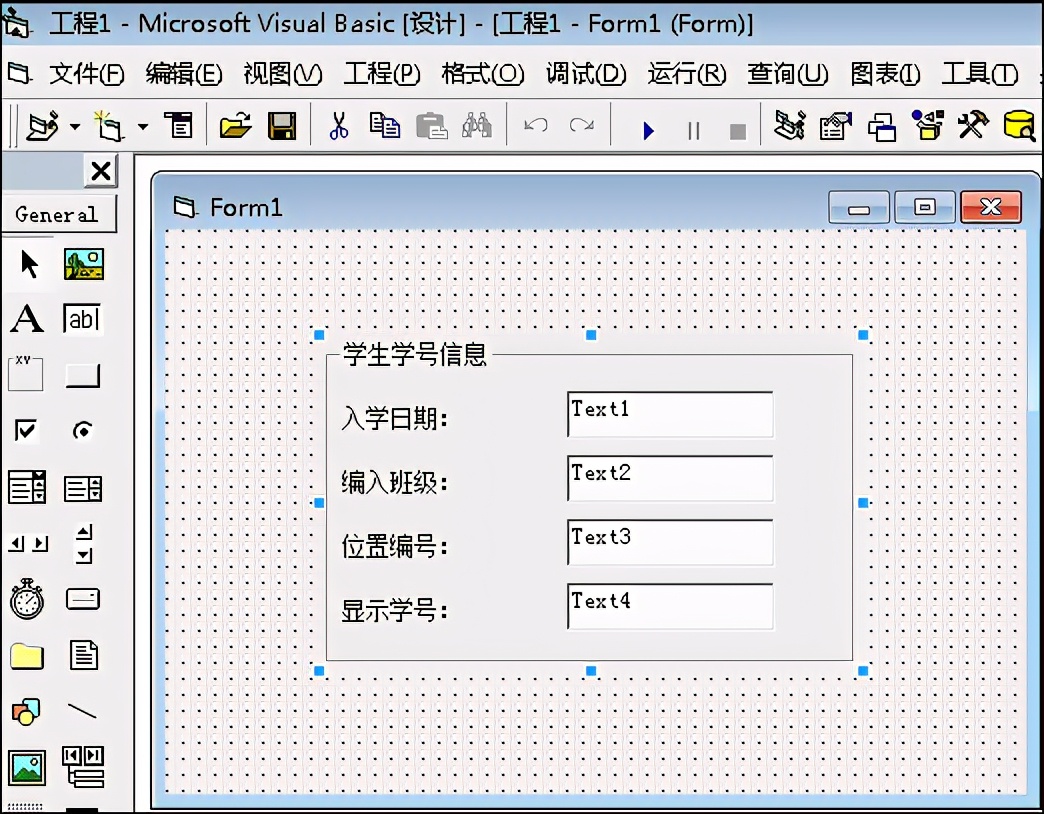This screenshot has height=814, width=1044.
Task: Select the 学生学号信息 frame caption
Action: (x=414, y=355)
